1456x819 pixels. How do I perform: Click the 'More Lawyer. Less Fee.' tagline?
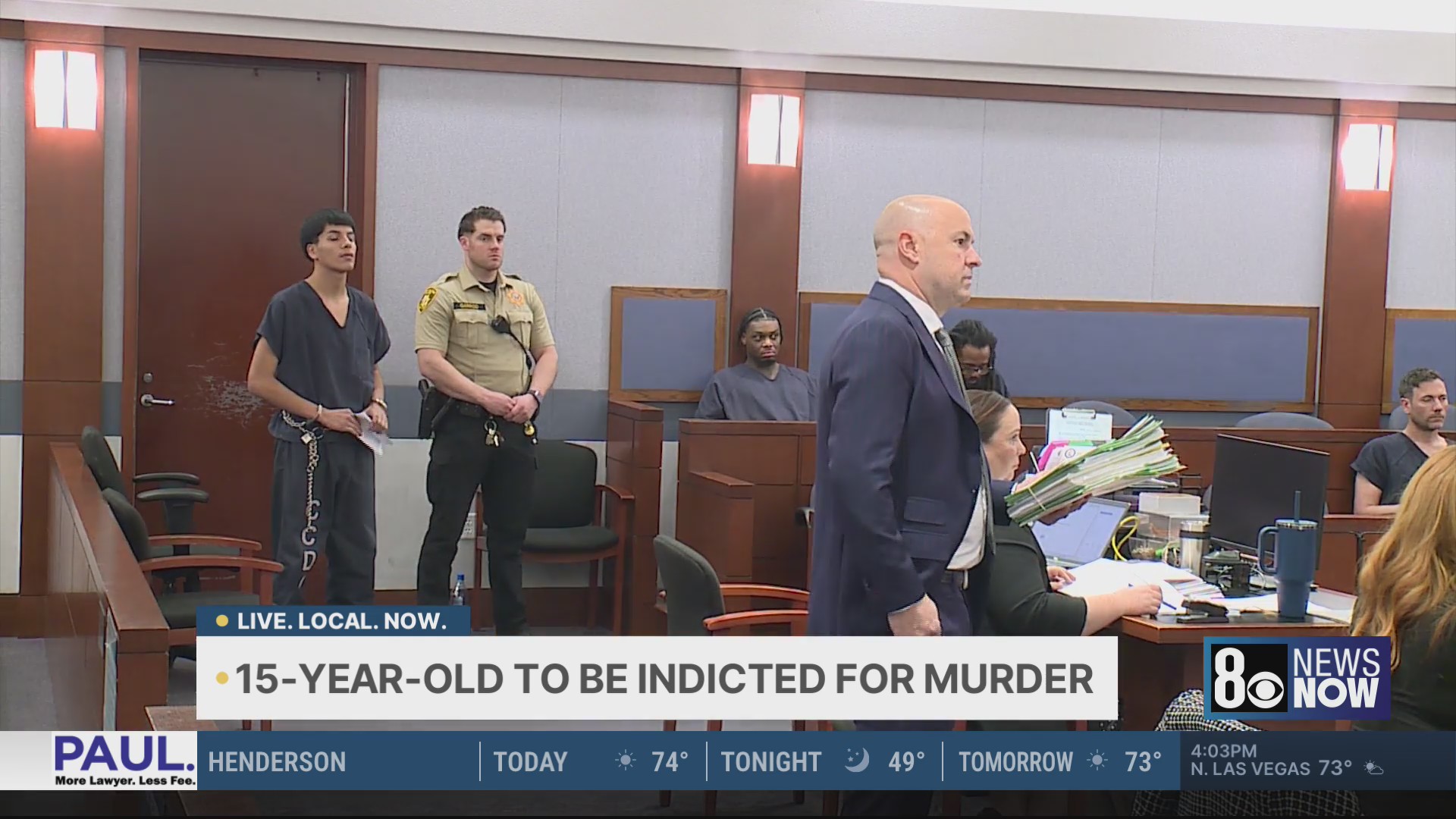coord(125,780)
